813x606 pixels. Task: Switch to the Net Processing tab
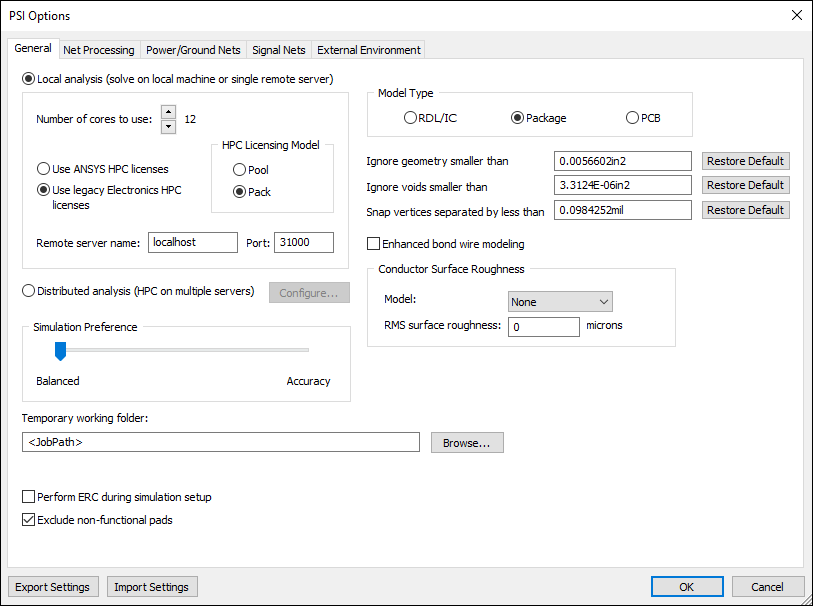(x=98, y=50)
